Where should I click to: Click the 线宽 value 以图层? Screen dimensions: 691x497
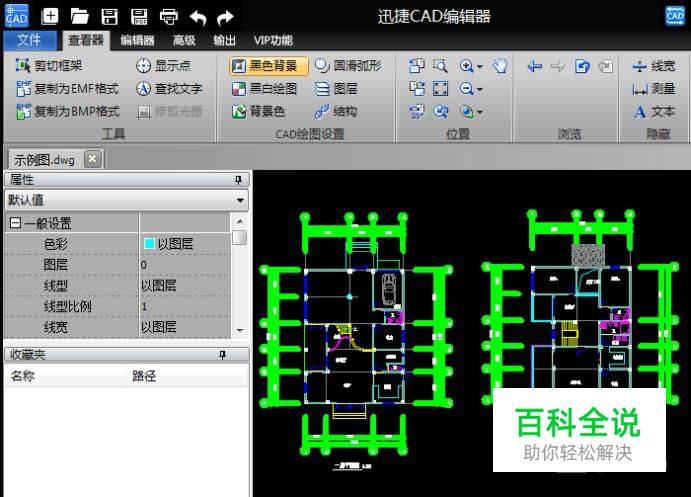(185, 327)
